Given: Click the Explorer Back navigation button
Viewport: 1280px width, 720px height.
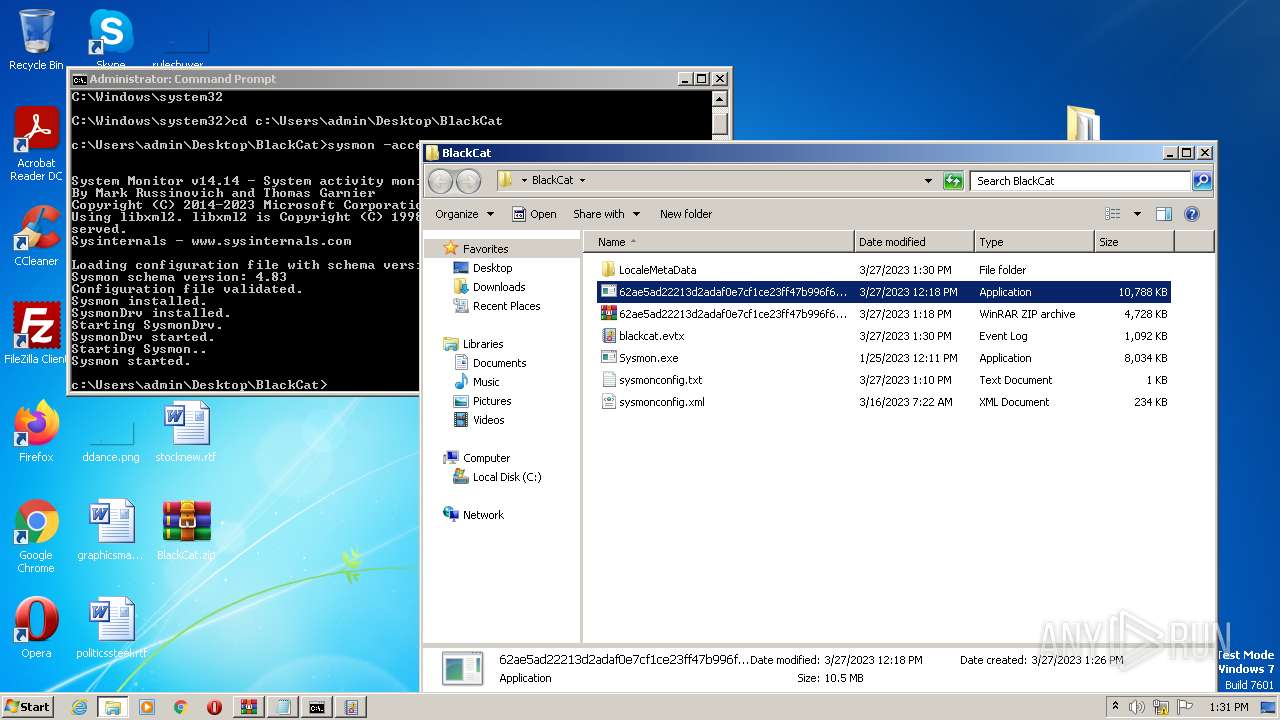Looking at the screenshot, I should tap(441, 181).
